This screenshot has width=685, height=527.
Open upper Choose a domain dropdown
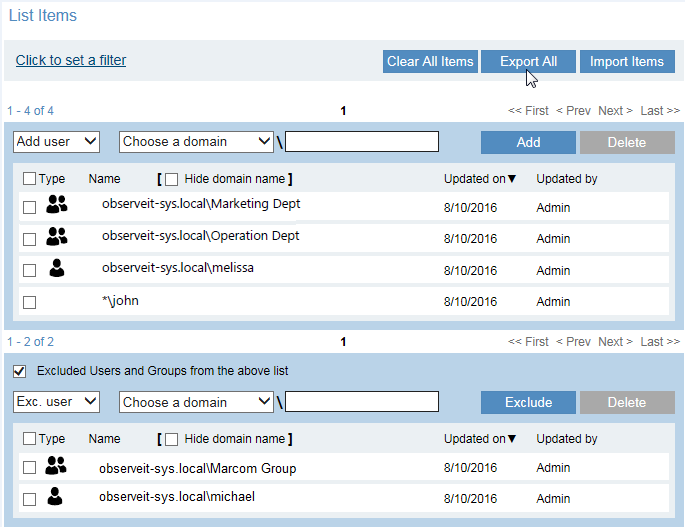pyautogui.click(x=196, y=142)
